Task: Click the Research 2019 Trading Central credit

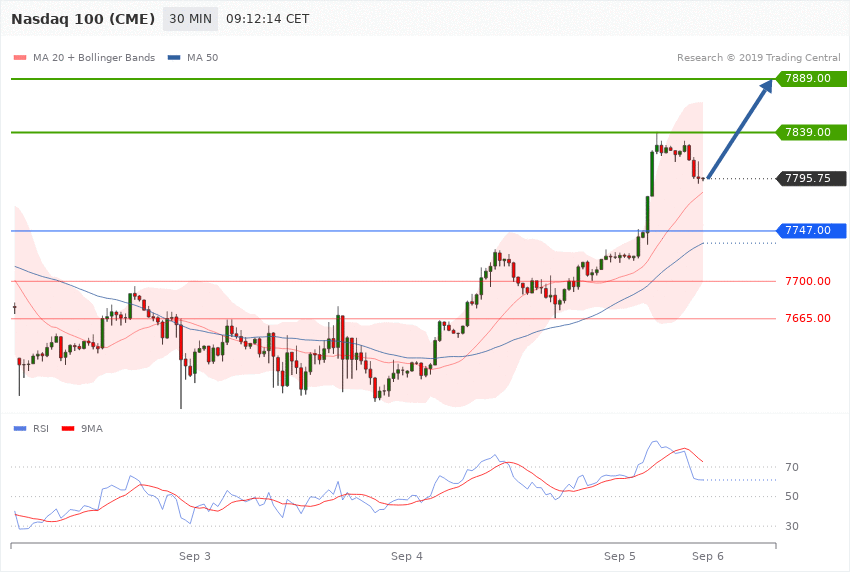Action: [x=758, y=57]
